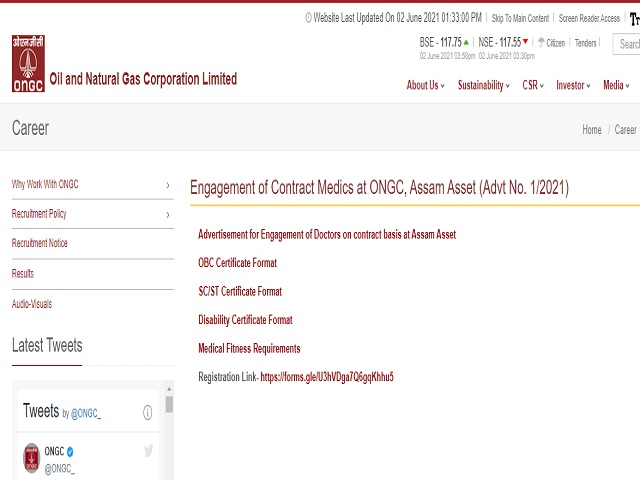Expand the About Us menu
Viewport: 640px width, 480px height.
pyautogui.click(x=425, y=85)
